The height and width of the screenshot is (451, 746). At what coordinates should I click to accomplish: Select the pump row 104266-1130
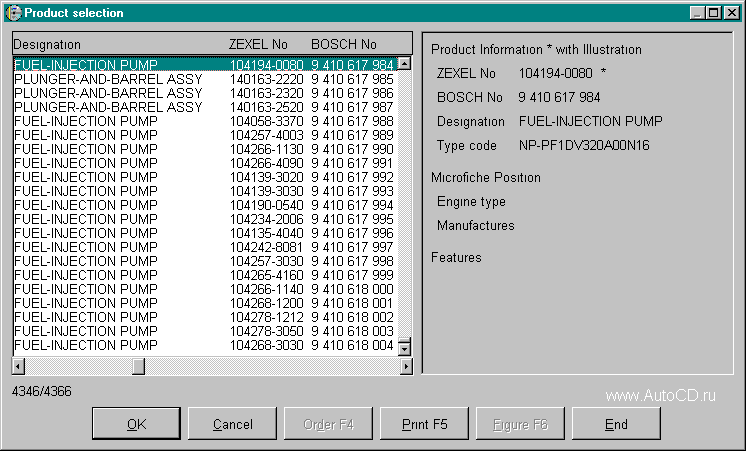click(x=205, y=149)
